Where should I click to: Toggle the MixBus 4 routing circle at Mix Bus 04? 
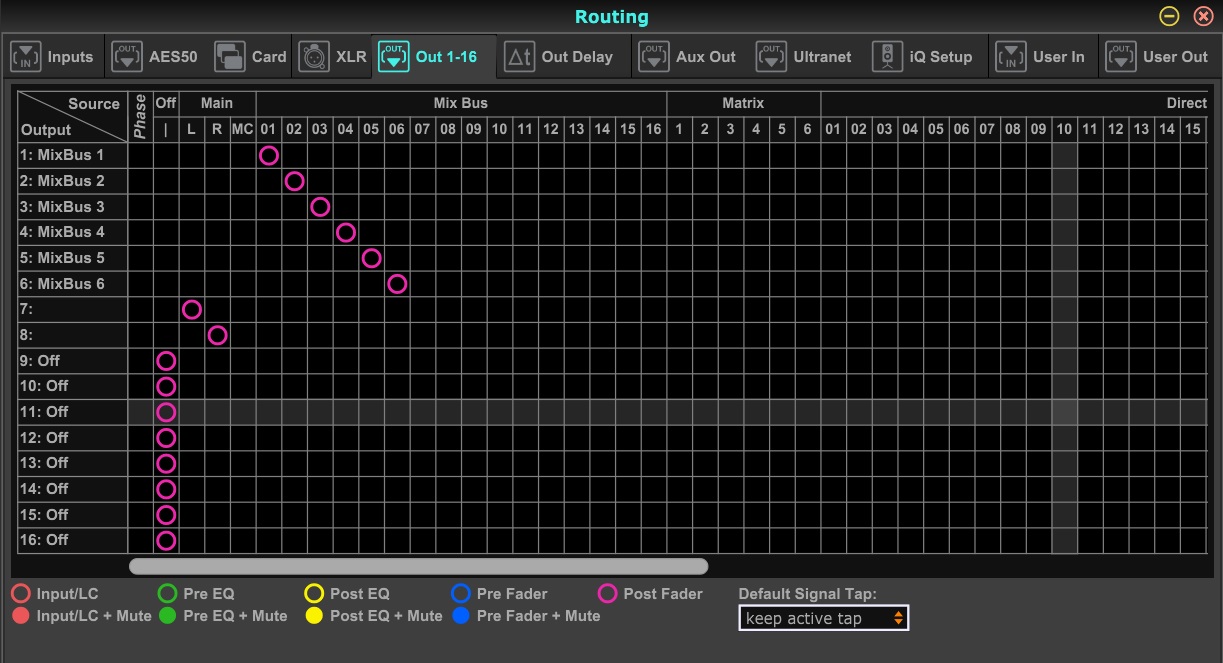coord(345,232)
